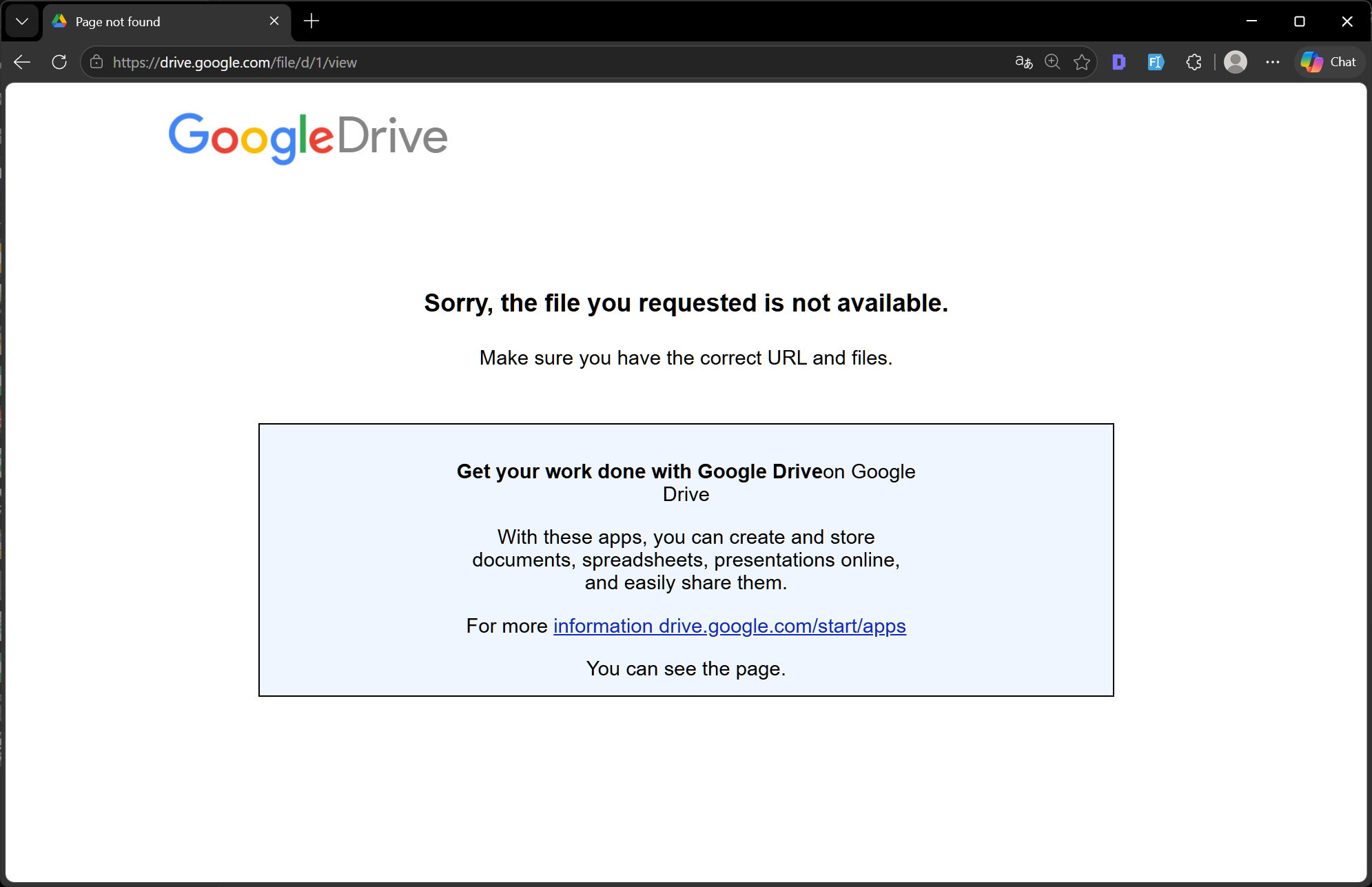Click the zoom magnifier icon
The image size is (1372, 887).
pos(1052,62)
